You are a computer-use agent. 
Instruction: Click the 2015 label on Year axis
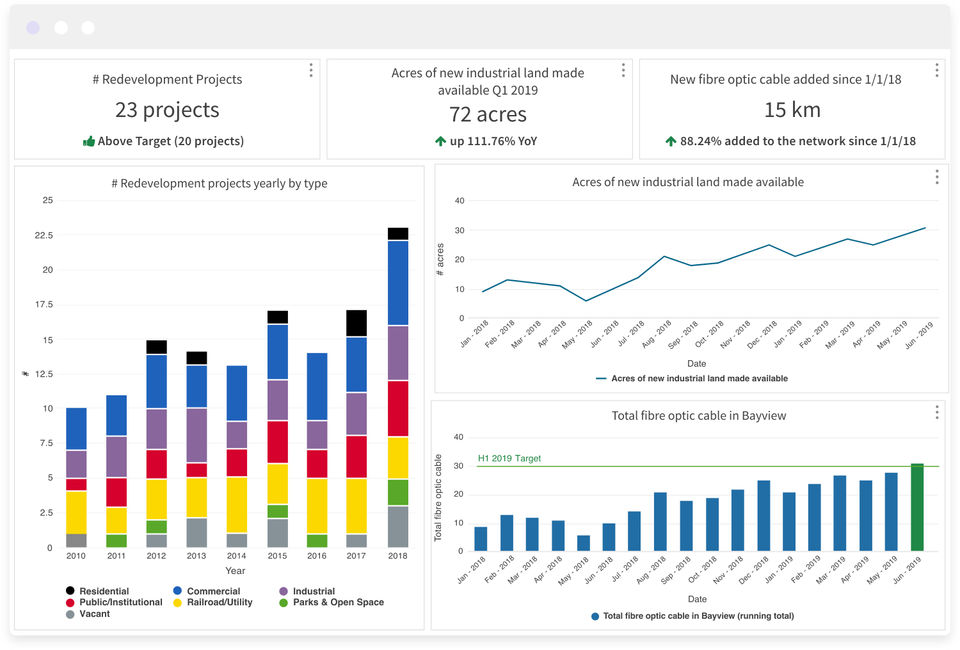277,556
